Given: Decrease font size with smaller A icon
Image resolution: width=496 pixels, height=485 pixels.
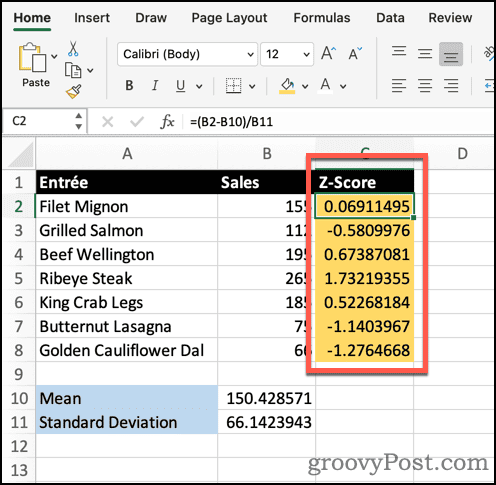Looking at the screenshot, I should 355,53.
